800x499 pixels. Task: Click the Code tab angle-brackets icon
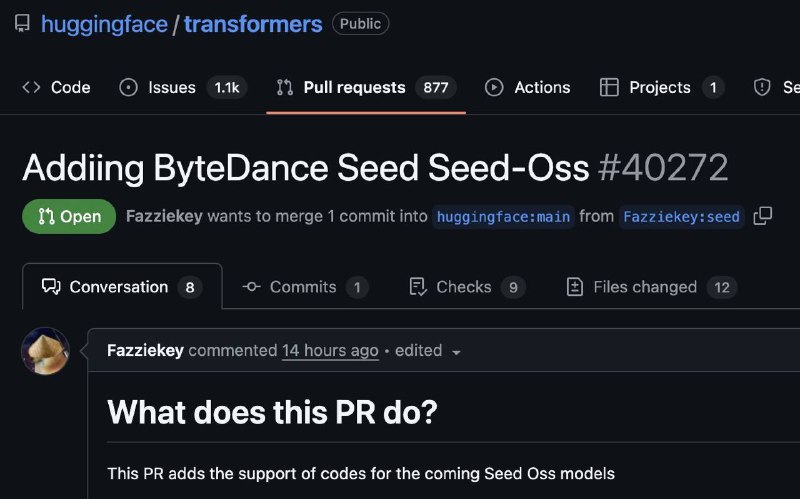coord(31,87)
